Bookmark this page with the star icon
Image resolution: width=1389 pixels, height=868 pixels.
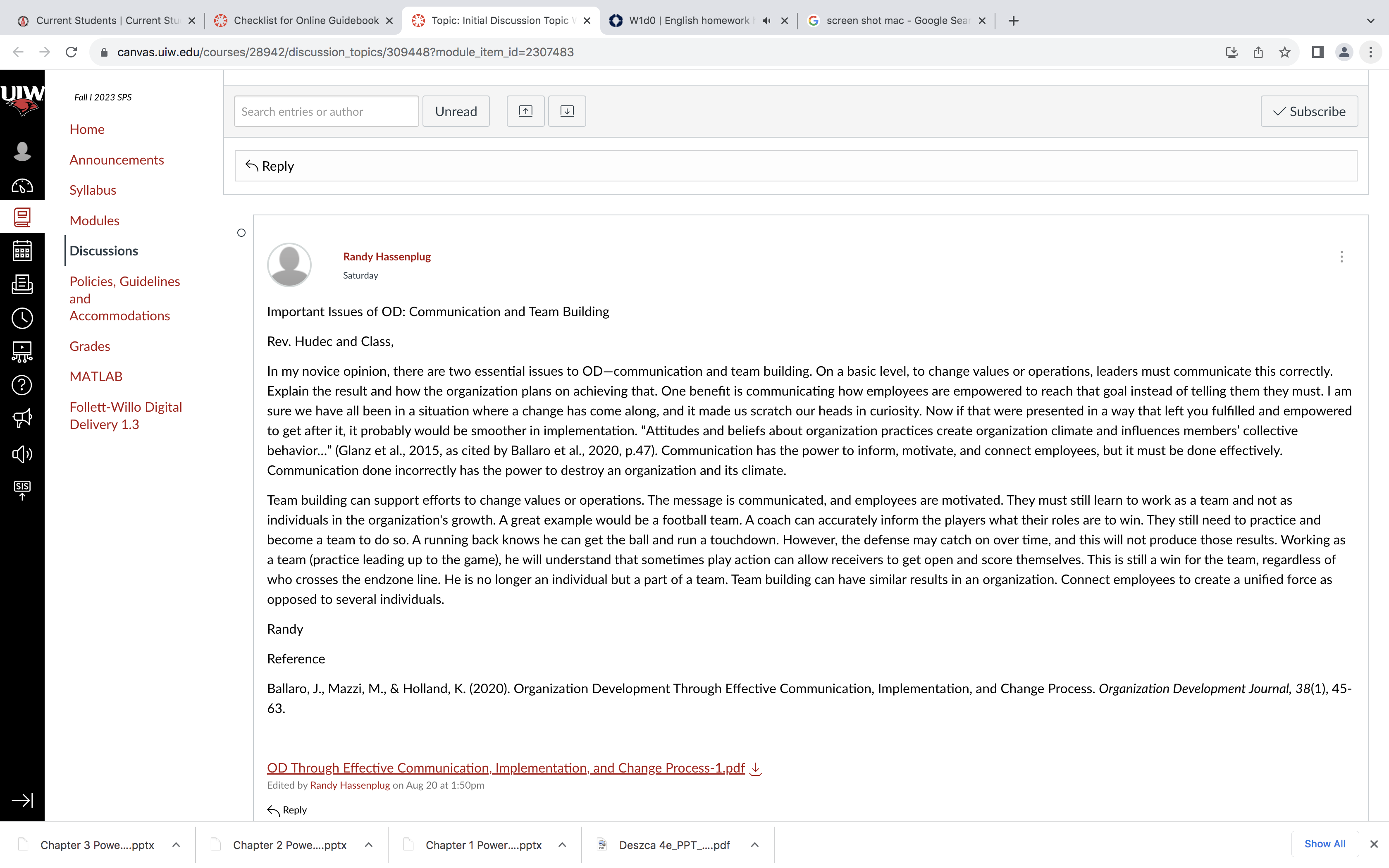(x=1284, y=52)
